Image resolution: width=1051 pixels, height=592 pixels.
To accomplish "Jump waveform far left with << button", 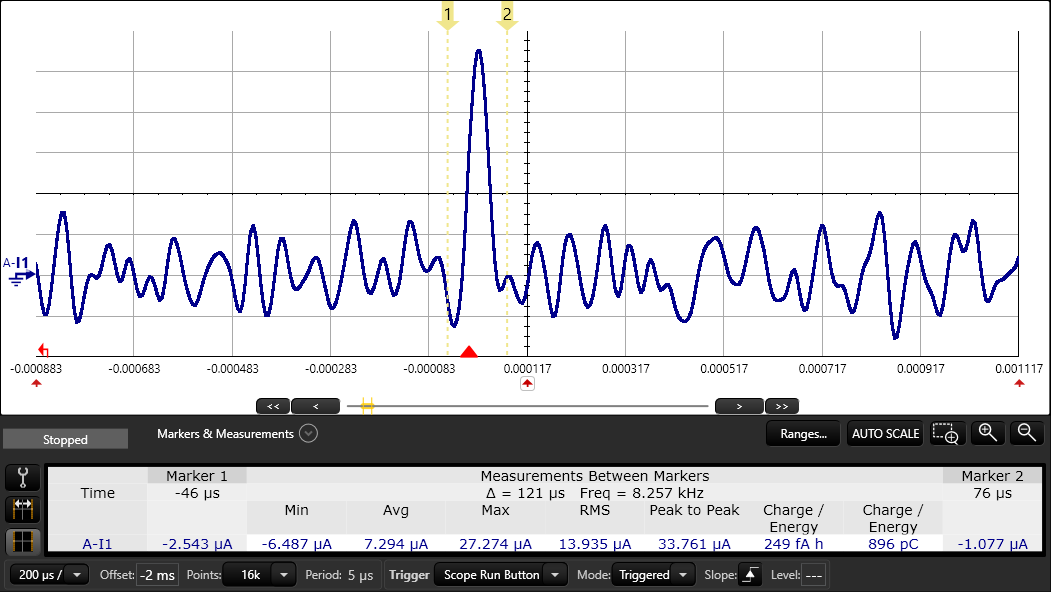I will pyautogui.click(x=273, y=406).
